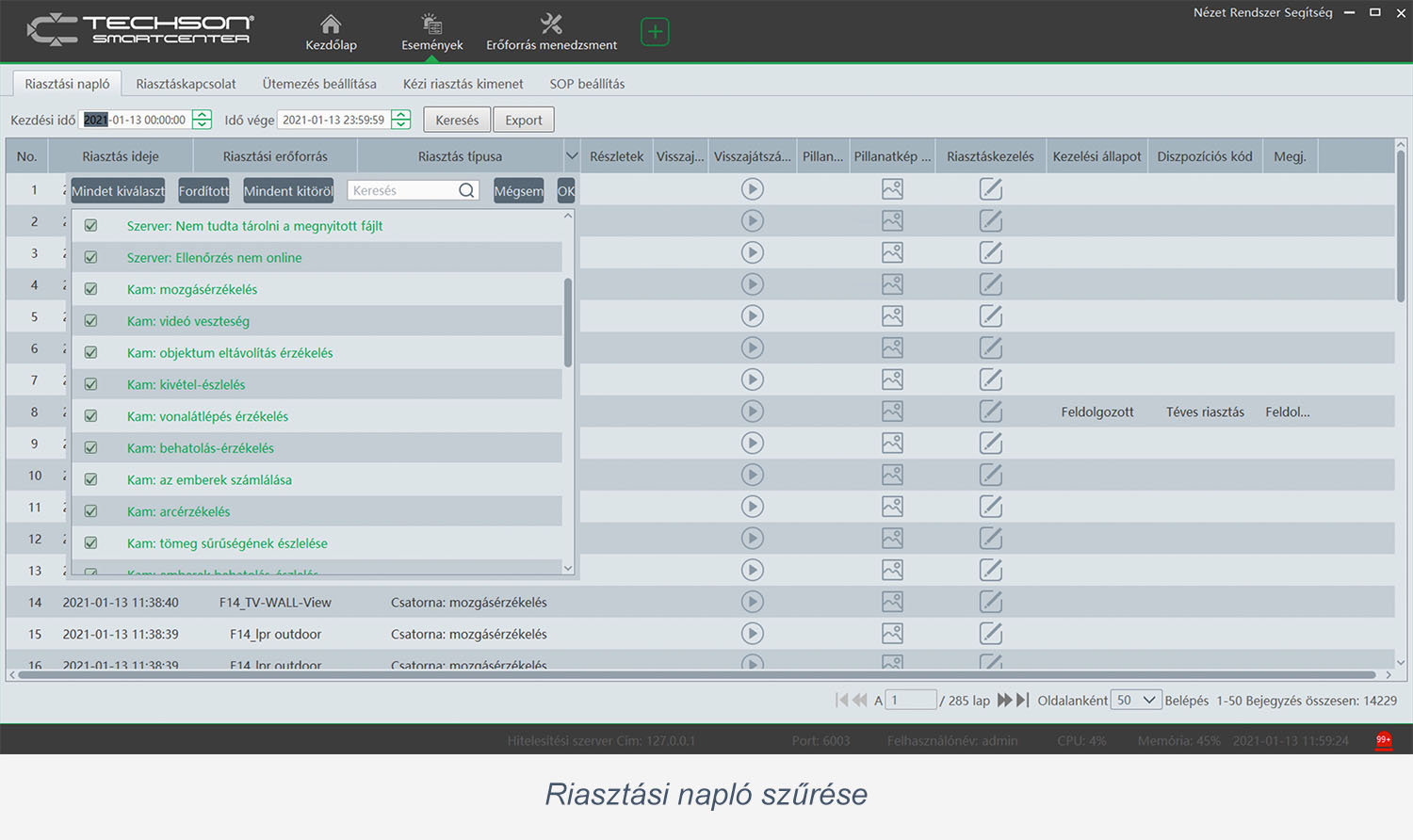This screenshot has height=840, width=1413.
Task: Open the Nézet menu
Action: click(x=1210, y=12)
